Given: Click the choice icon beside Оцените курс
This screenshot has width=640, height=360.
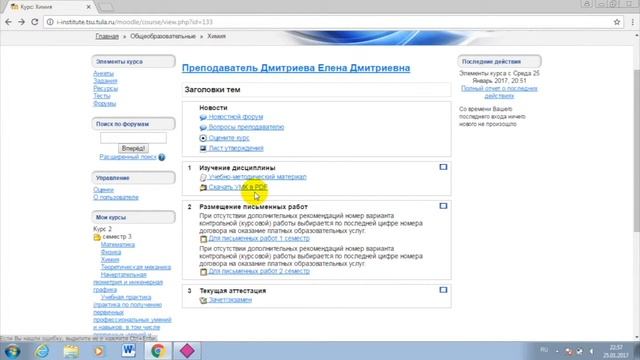Looking at the screenshot, I should (203, 138).
